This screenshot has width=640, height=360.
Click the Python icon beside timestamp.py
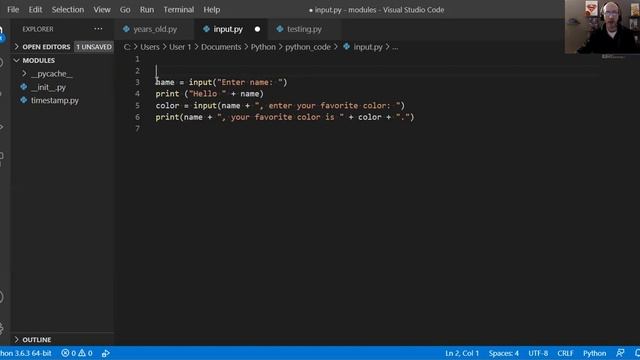[x=24, y=100]
